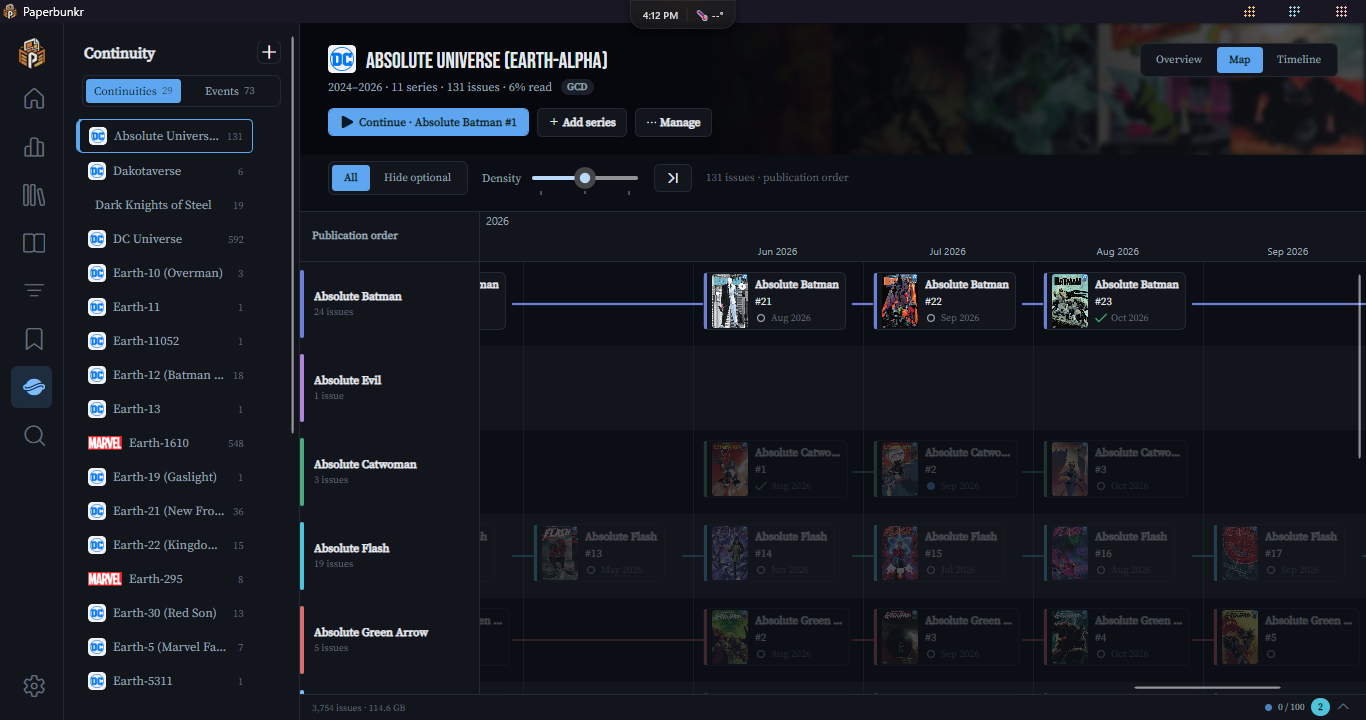Toggle read status circle on Absolute Batman #21
1366x720 pixels.
[761, 318]
